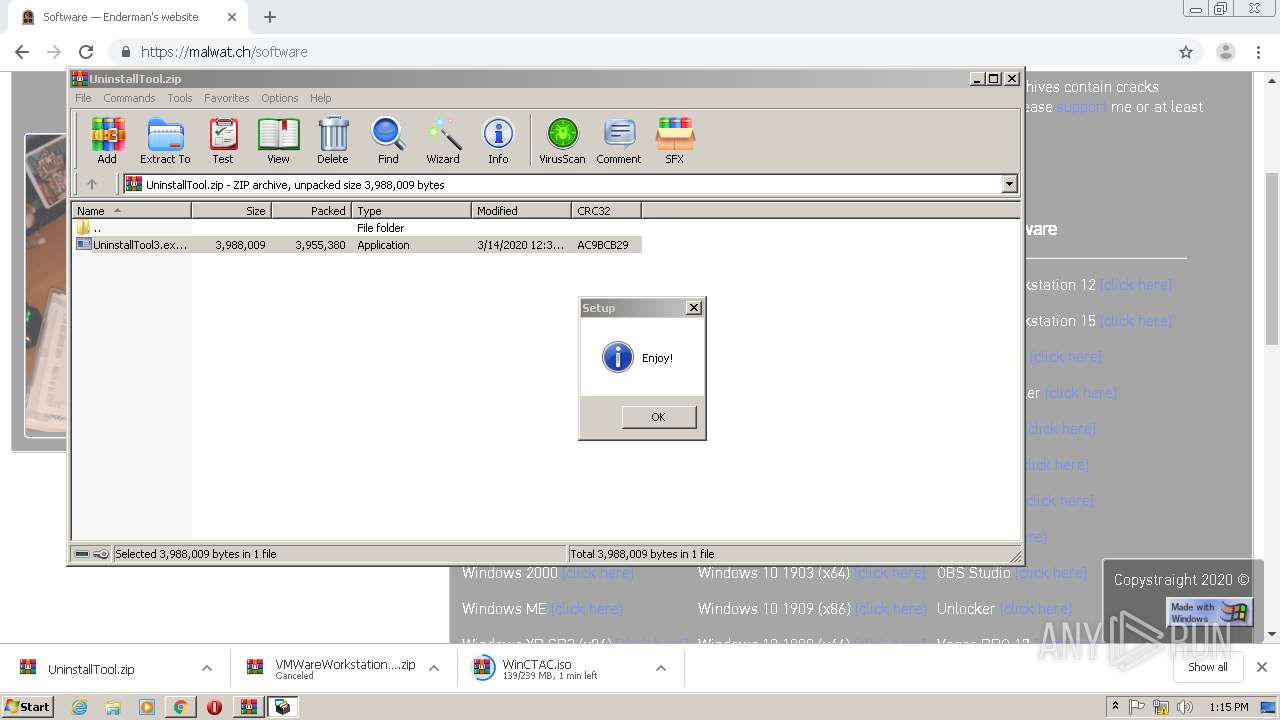The width and height of the screenshot is (1280, 720).
Task: Close the downloads bar
Action: 1262,667
